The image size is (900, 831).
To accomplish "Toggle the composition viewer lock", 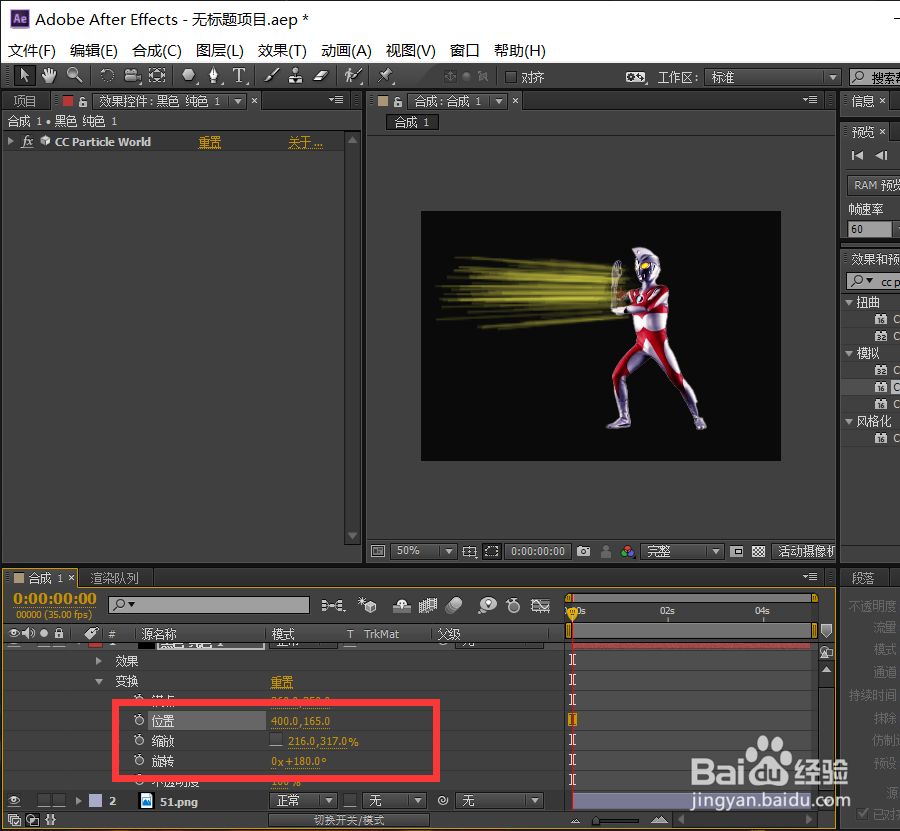I will [x=397, y=102].
